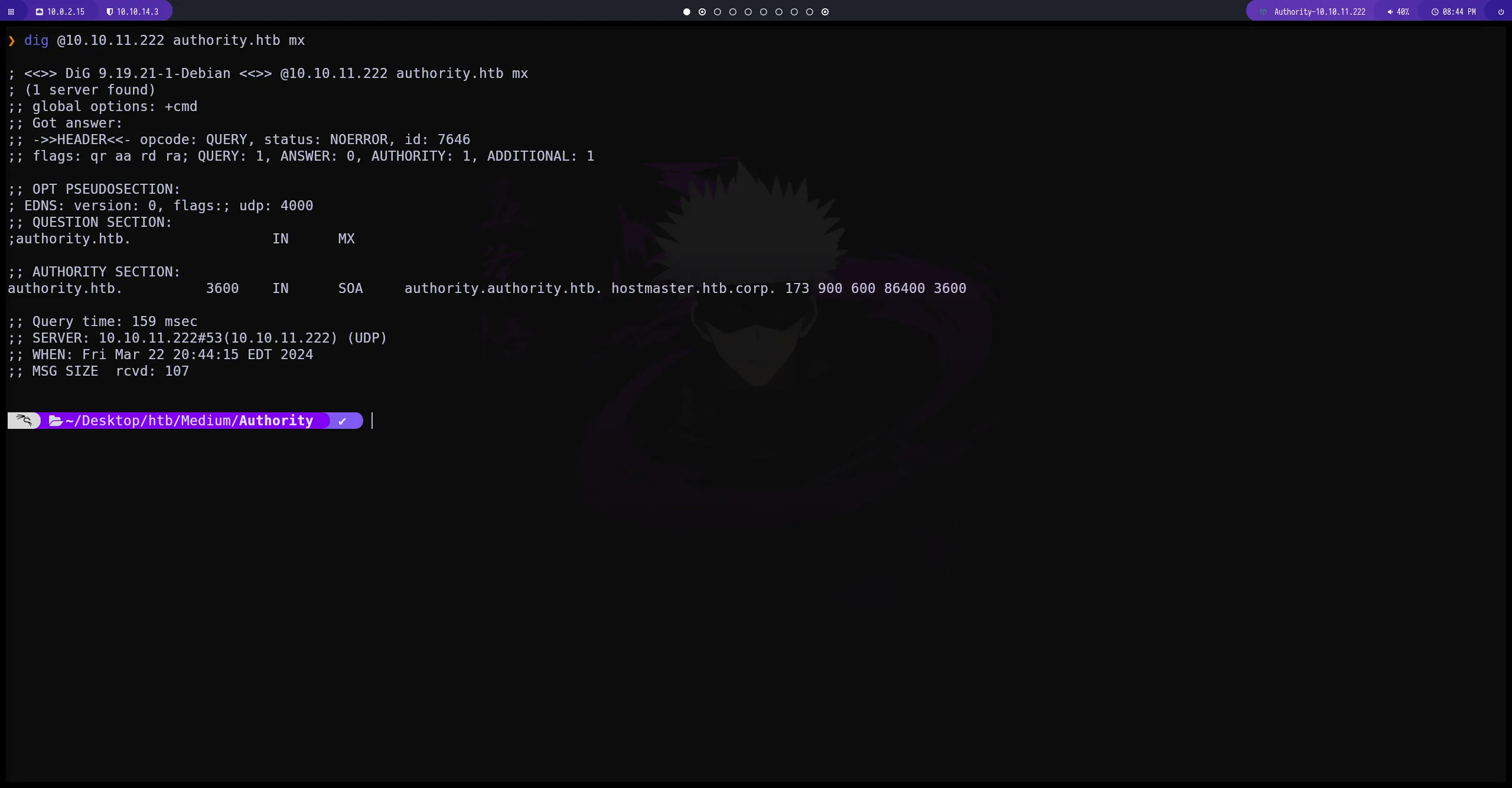1512x788 pixels.
Task: Switch to the first workspace dot
Action: (x=686, y=12)
